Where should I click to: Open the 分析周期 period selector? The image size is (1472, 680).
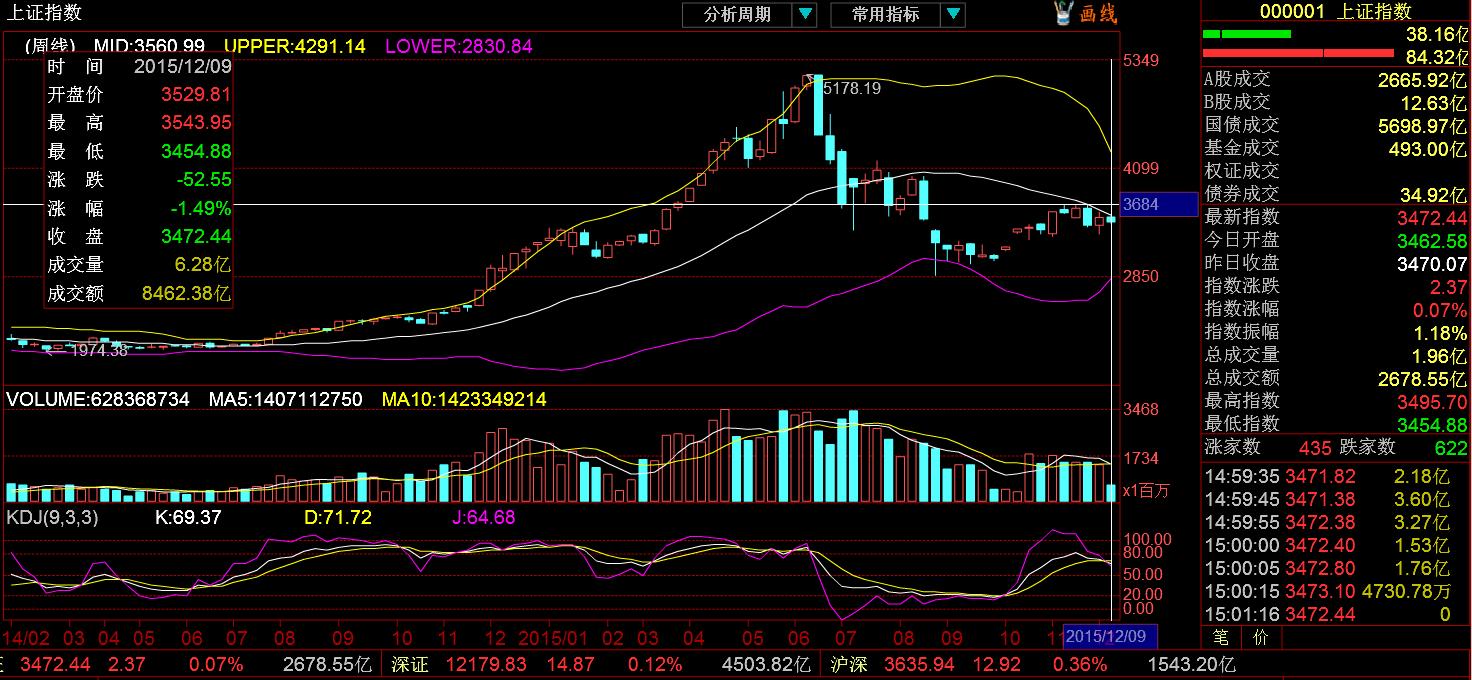pyautogui.click(x=737, y=14)
